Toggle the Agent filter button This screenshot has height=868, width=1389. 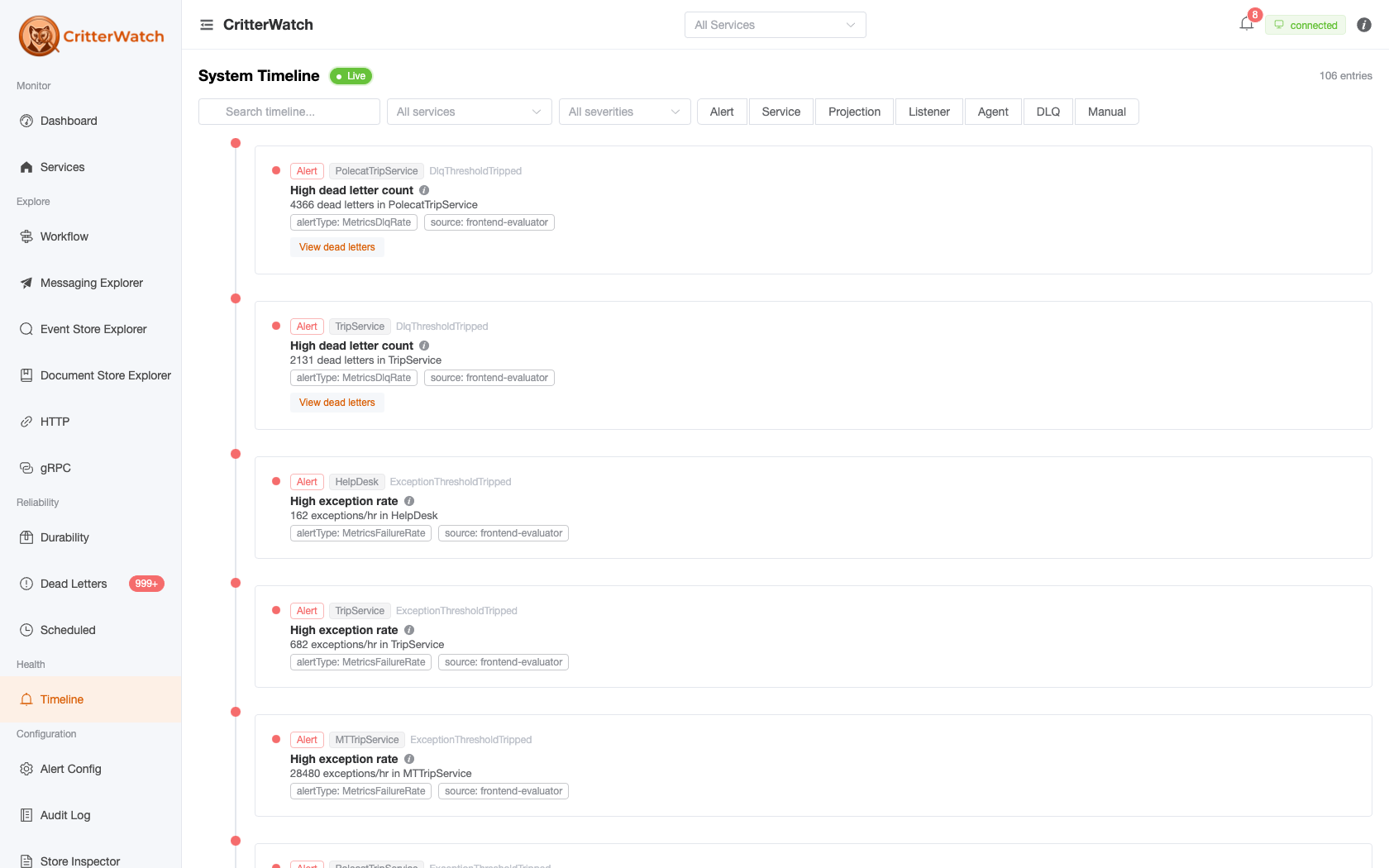coord(993,112)
